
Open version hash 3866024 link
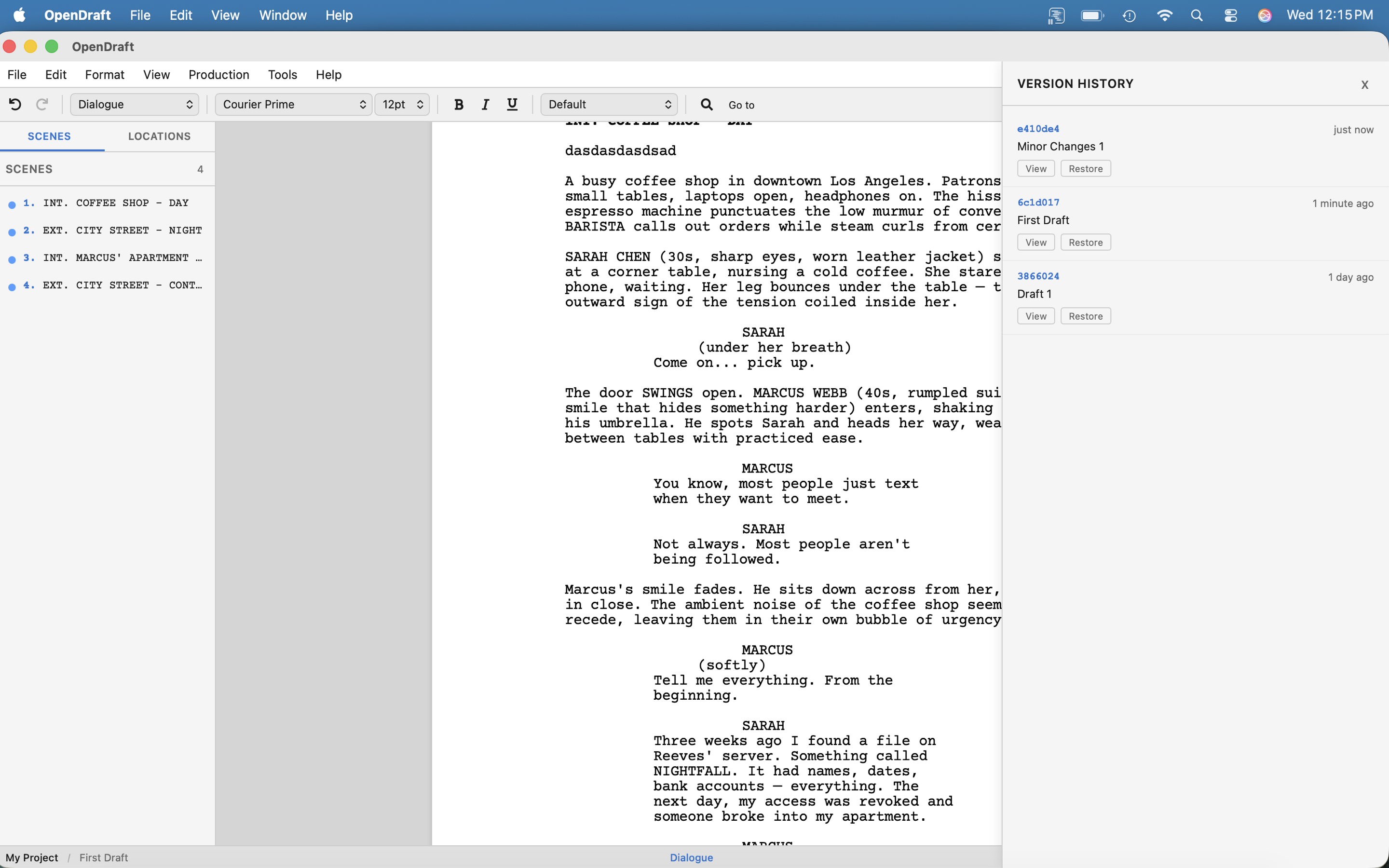coord(1038,276)
